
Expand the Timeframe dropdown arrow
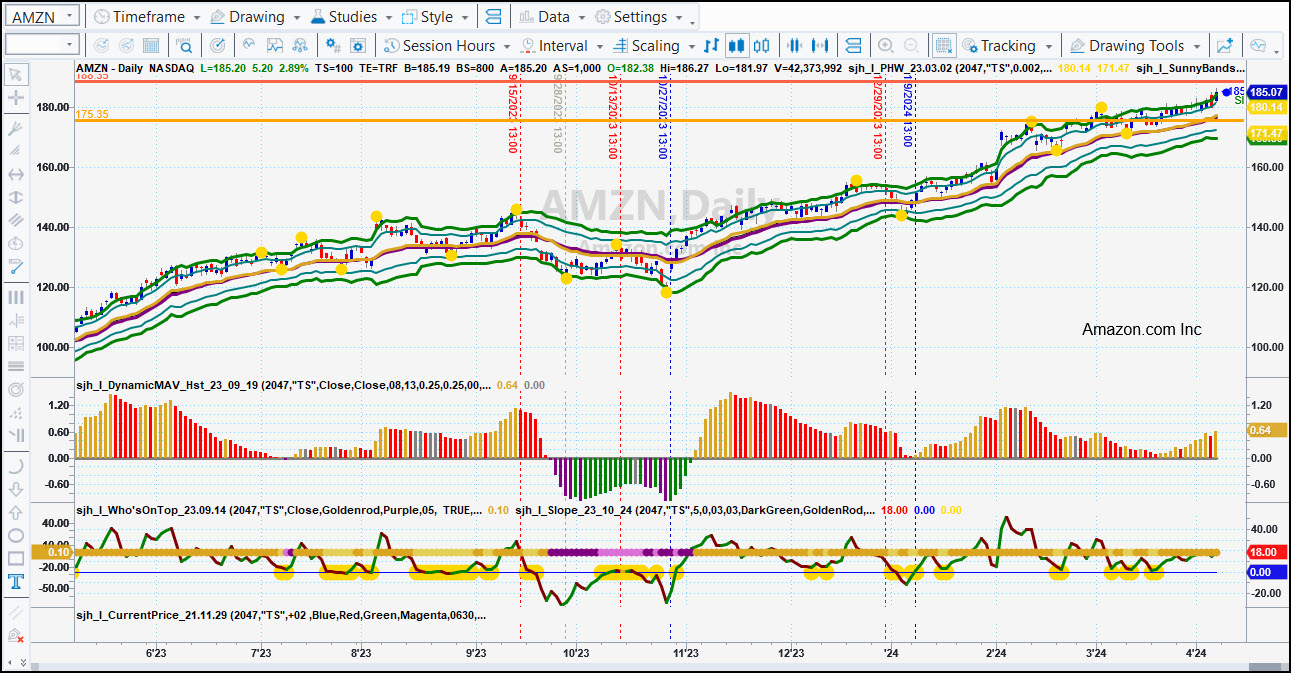[x=195, y=18]
